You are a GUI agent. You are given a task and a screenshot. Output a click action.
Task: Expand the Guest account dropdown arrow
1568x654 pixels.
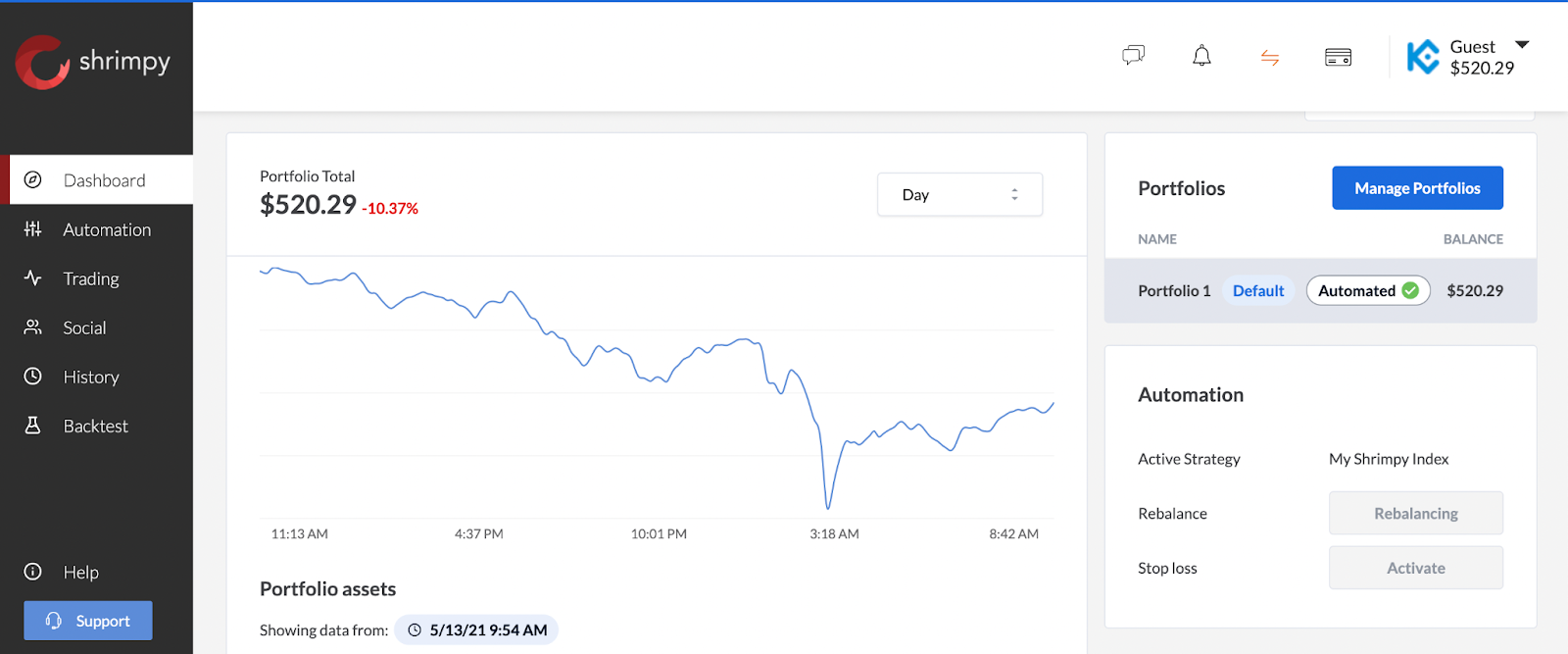[x=1522, y=45]
